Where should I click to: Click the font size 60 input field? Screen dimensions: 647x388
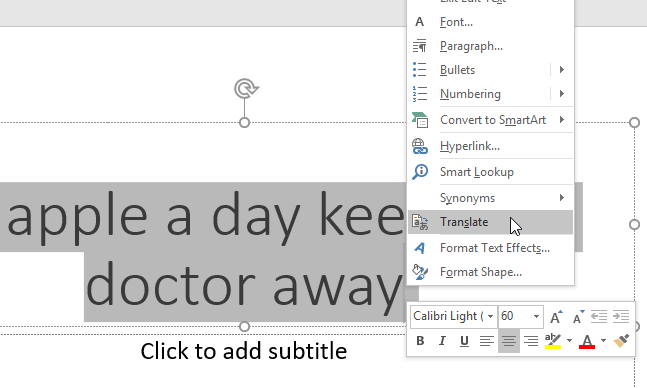point(514,317)
